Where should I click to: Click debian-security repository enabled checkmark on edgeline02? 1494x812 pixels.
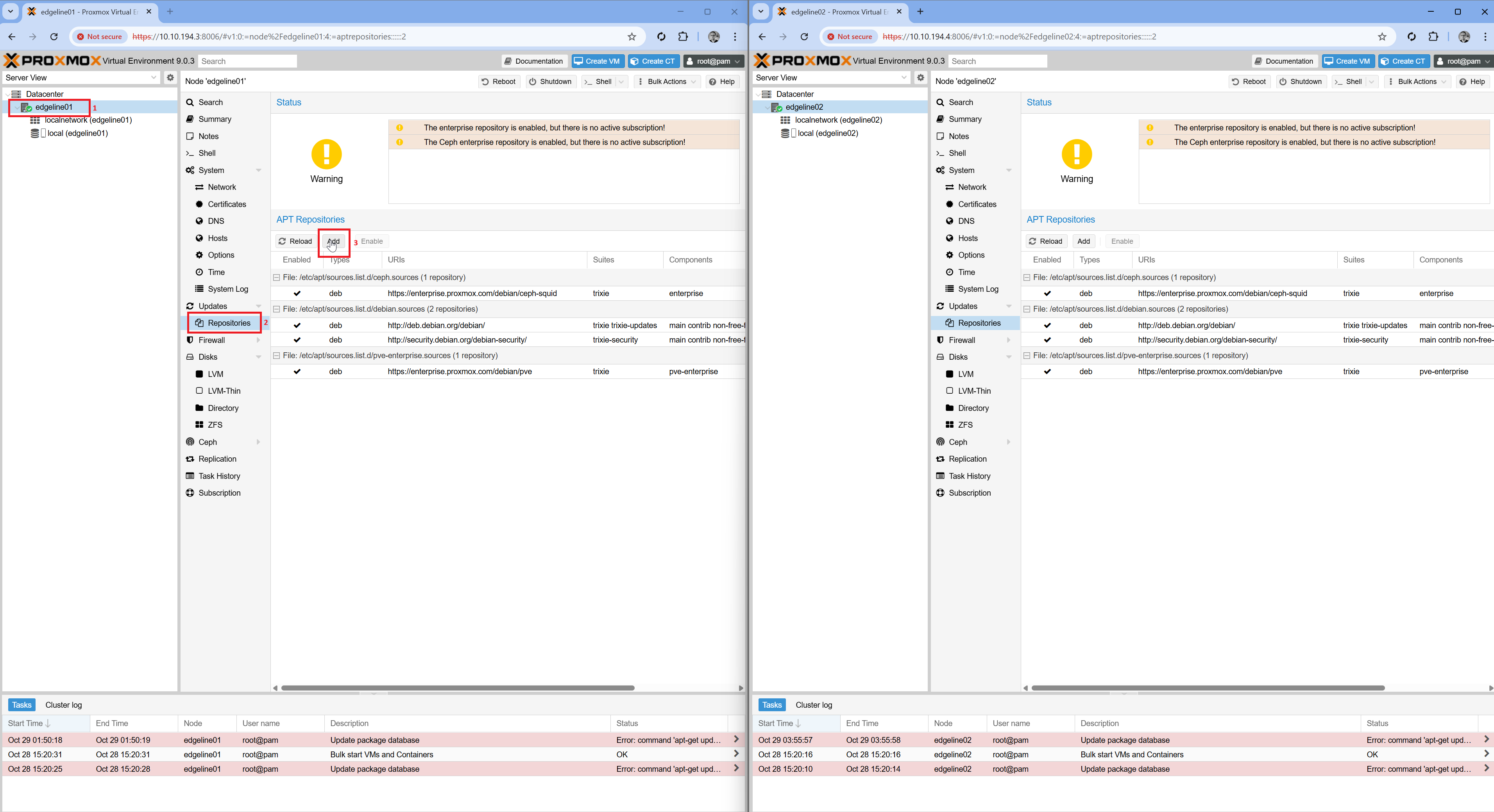click(1047, 340)
